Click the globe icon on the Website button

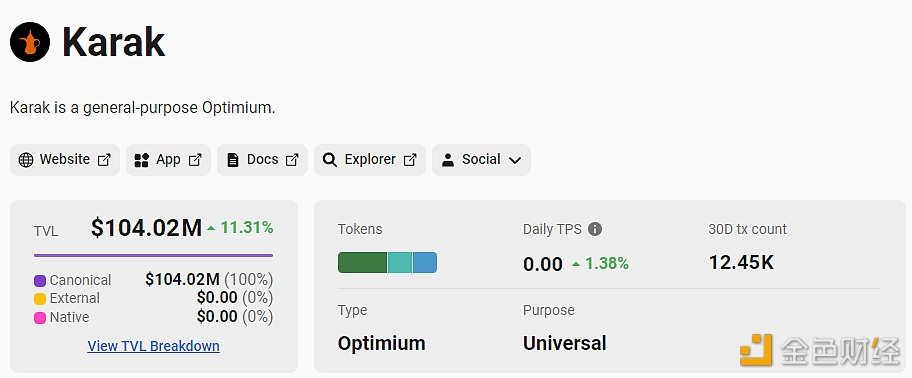(26, 160)
